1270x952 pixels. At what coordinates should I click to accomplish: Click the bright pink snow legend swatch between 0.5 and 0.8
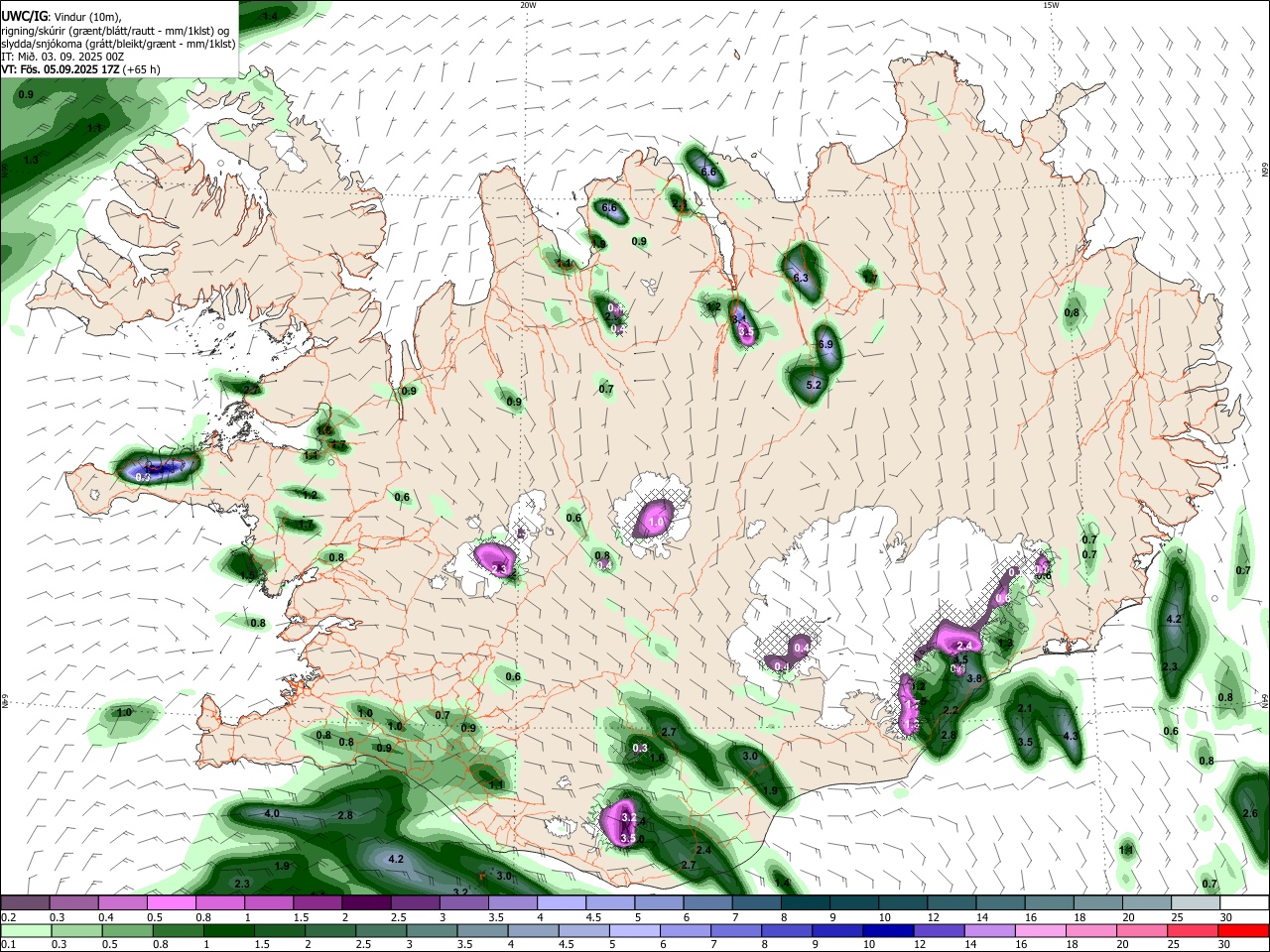click(172, 903)
